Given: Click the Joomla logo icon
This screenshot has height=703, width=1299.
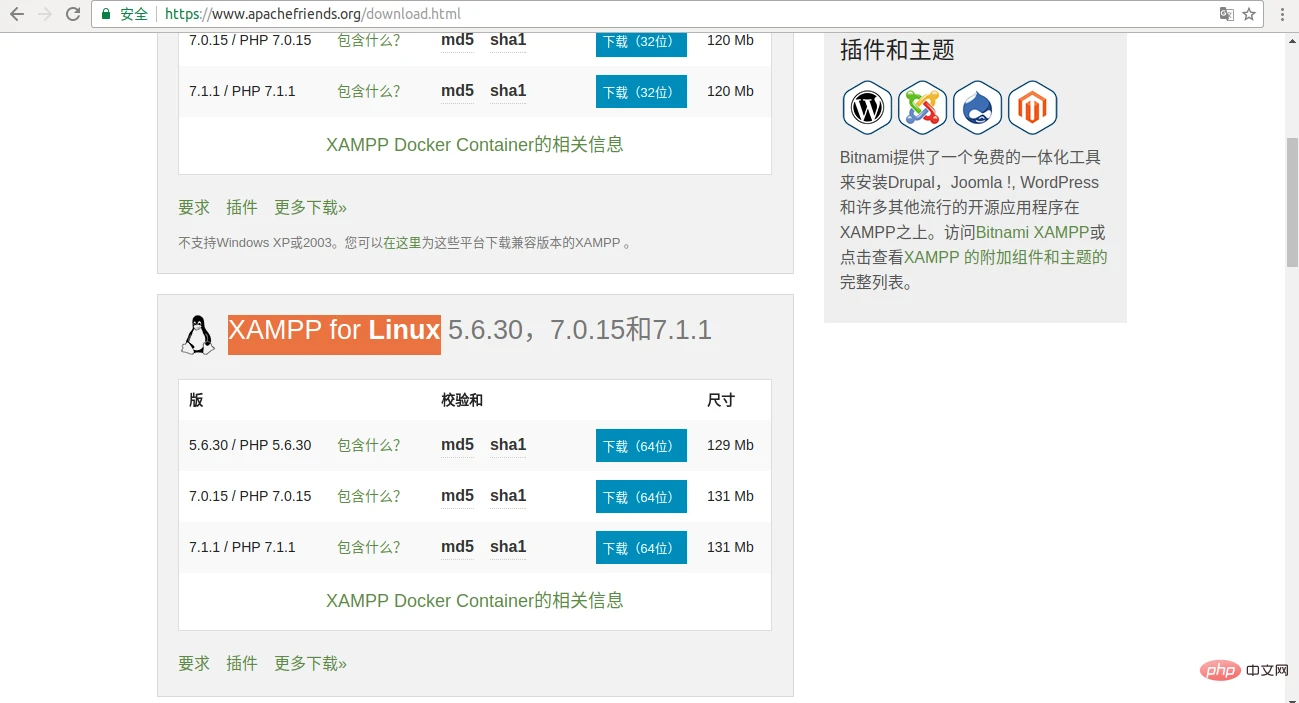Looking at the screenshot, I should coord(922,108).
